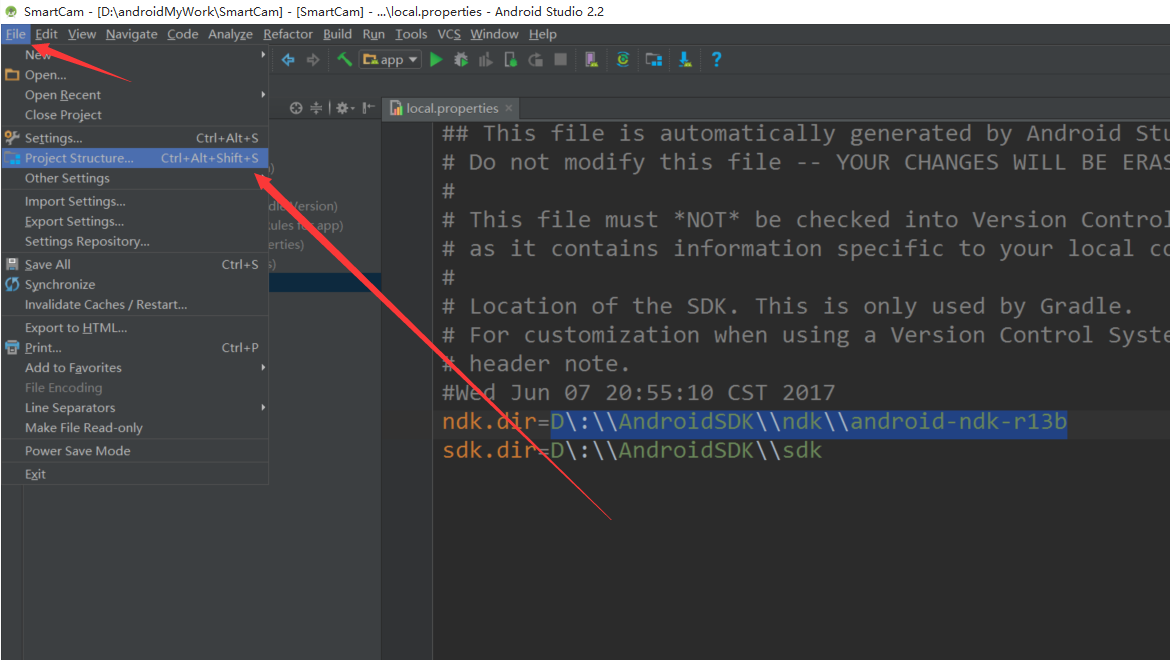This screenshot has height=660, width=1170.
Task: Close the local.properties tab
Action: [x=509, y=108]
